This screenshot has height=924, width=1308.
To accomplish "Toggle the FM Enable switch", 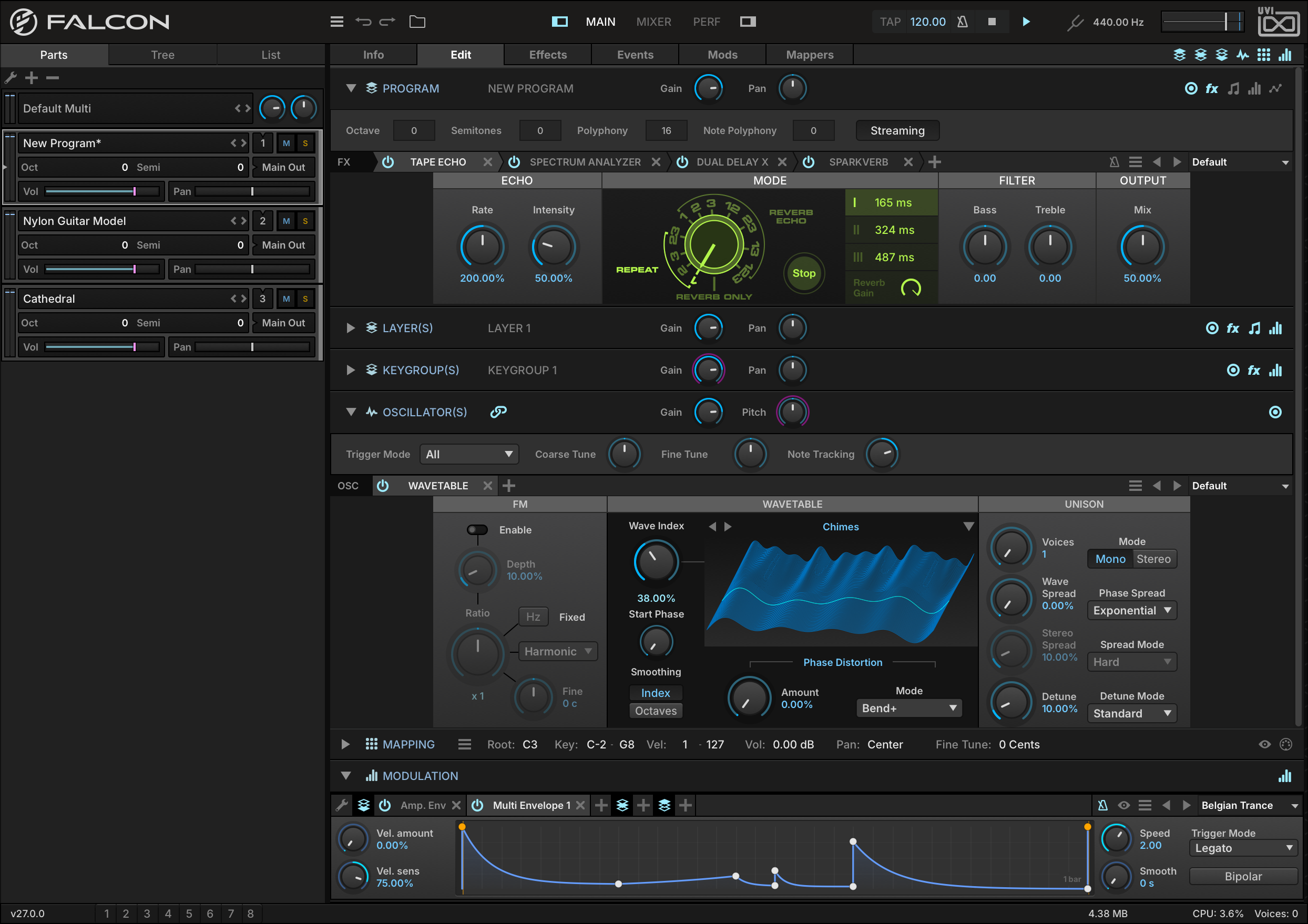I will click(477, 530).
